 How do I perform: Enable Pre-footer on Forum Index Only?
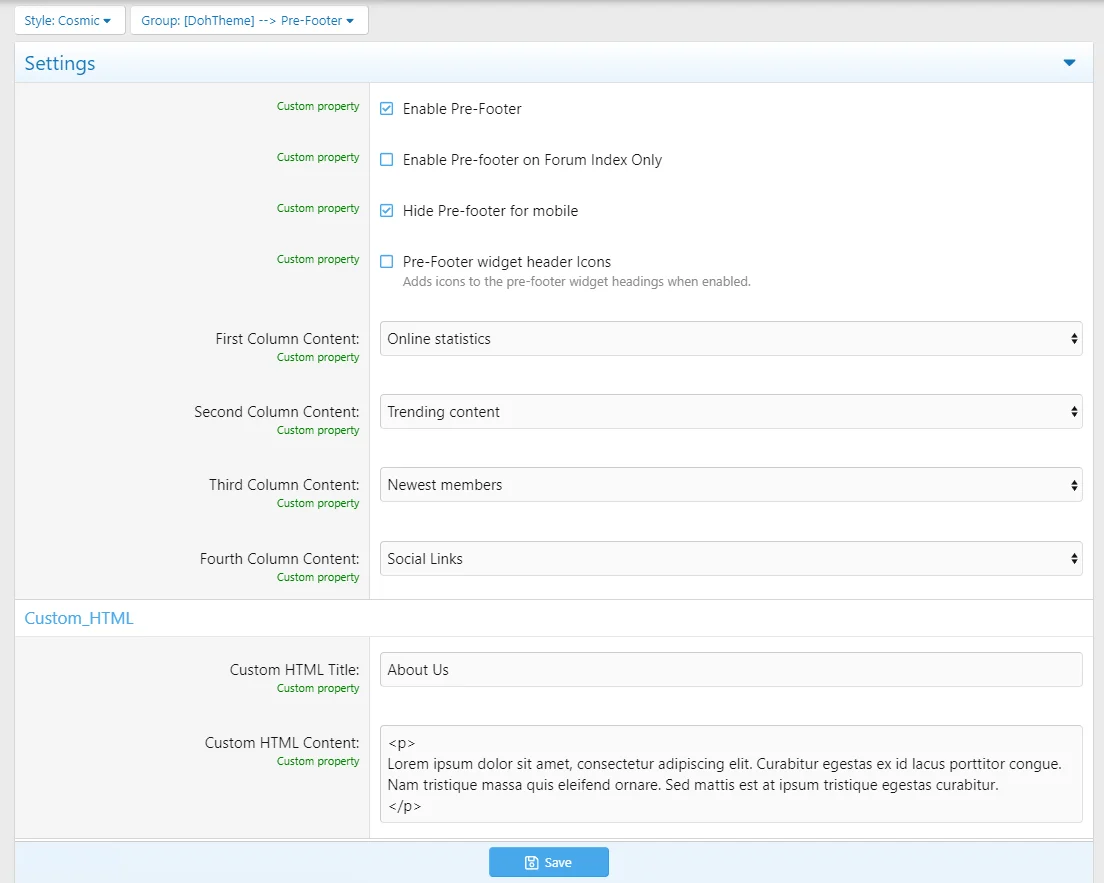387,160
